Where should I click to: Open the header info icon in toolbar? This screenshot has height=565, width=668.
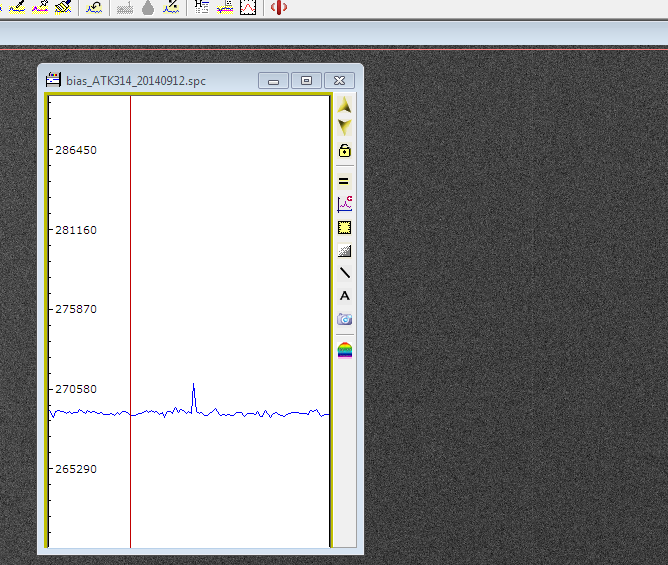pyautogui.click(x=202, y=7)
